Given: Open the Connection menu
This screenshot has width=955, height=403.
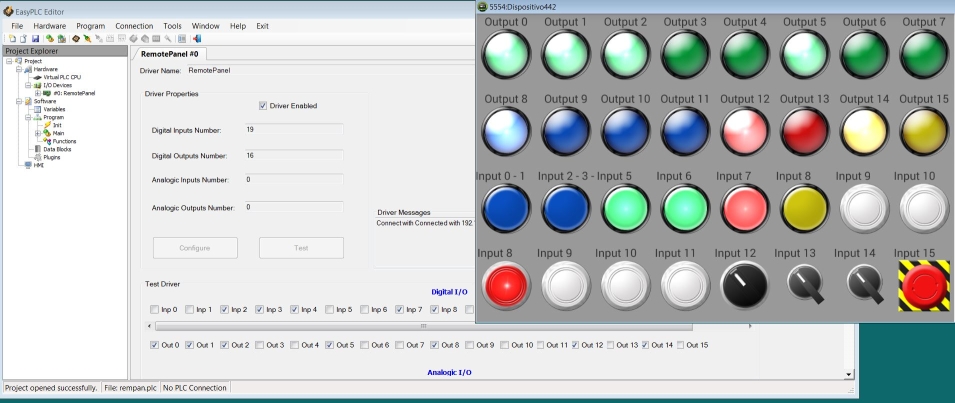Looking at the screenshot, I should pyautogui.click(x=134, y=25).
